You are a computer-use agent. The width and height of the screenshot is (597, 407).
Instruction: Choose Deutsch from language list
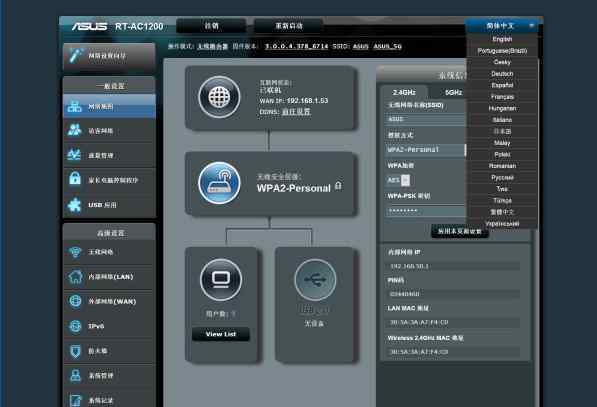point(502,74)
